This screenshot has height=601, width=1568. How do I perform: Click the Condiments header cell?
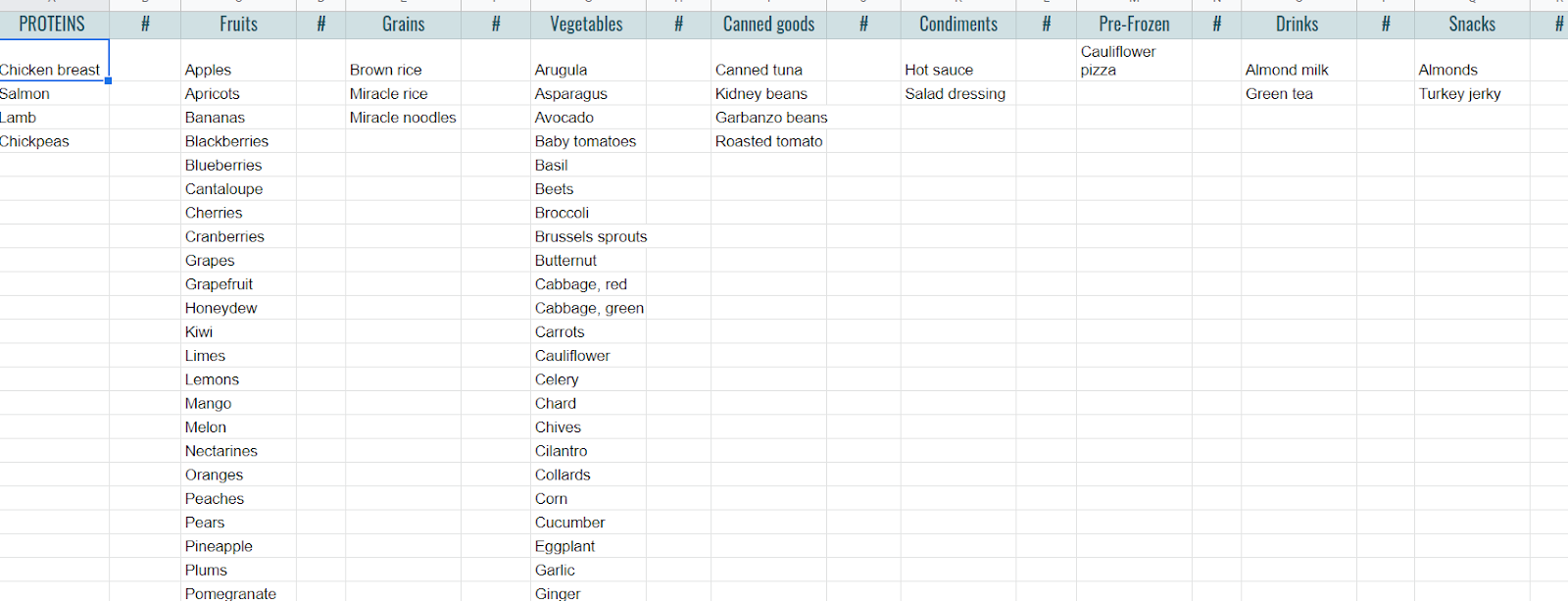pos(958,25)
